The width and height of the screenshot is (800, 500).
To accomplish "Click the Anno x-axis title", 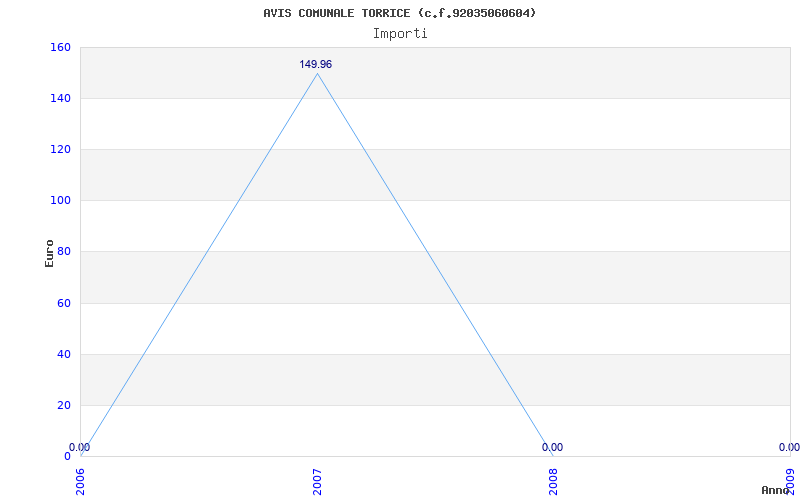I will (x=774, y=490).
